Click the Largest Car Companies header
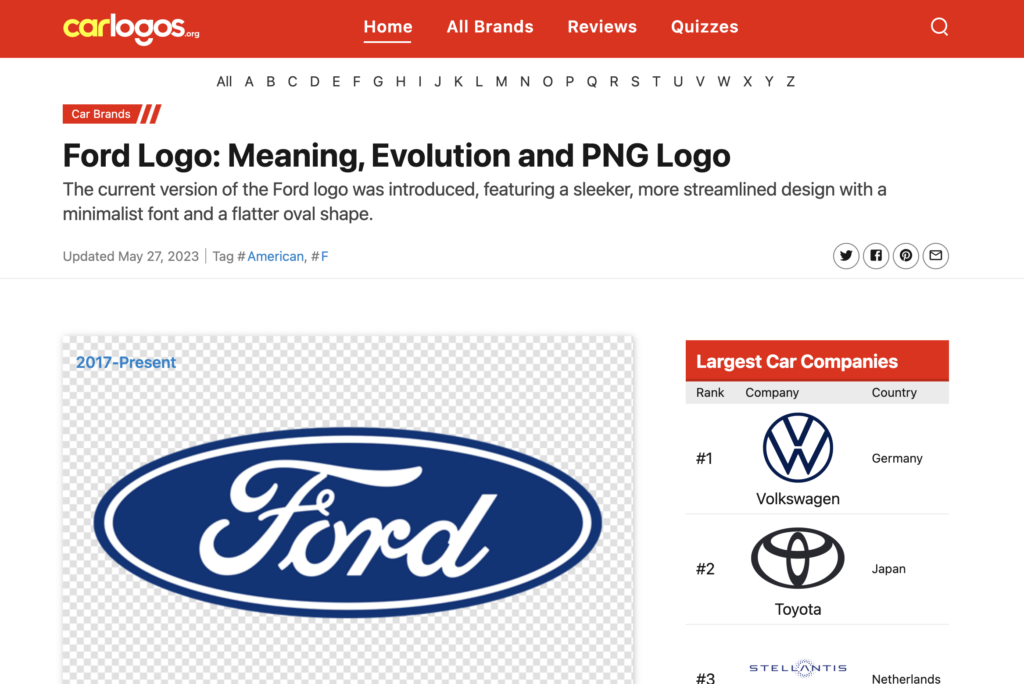This screenshot has width=1024, height=684. pyautogui.click(x=817, y=361)
